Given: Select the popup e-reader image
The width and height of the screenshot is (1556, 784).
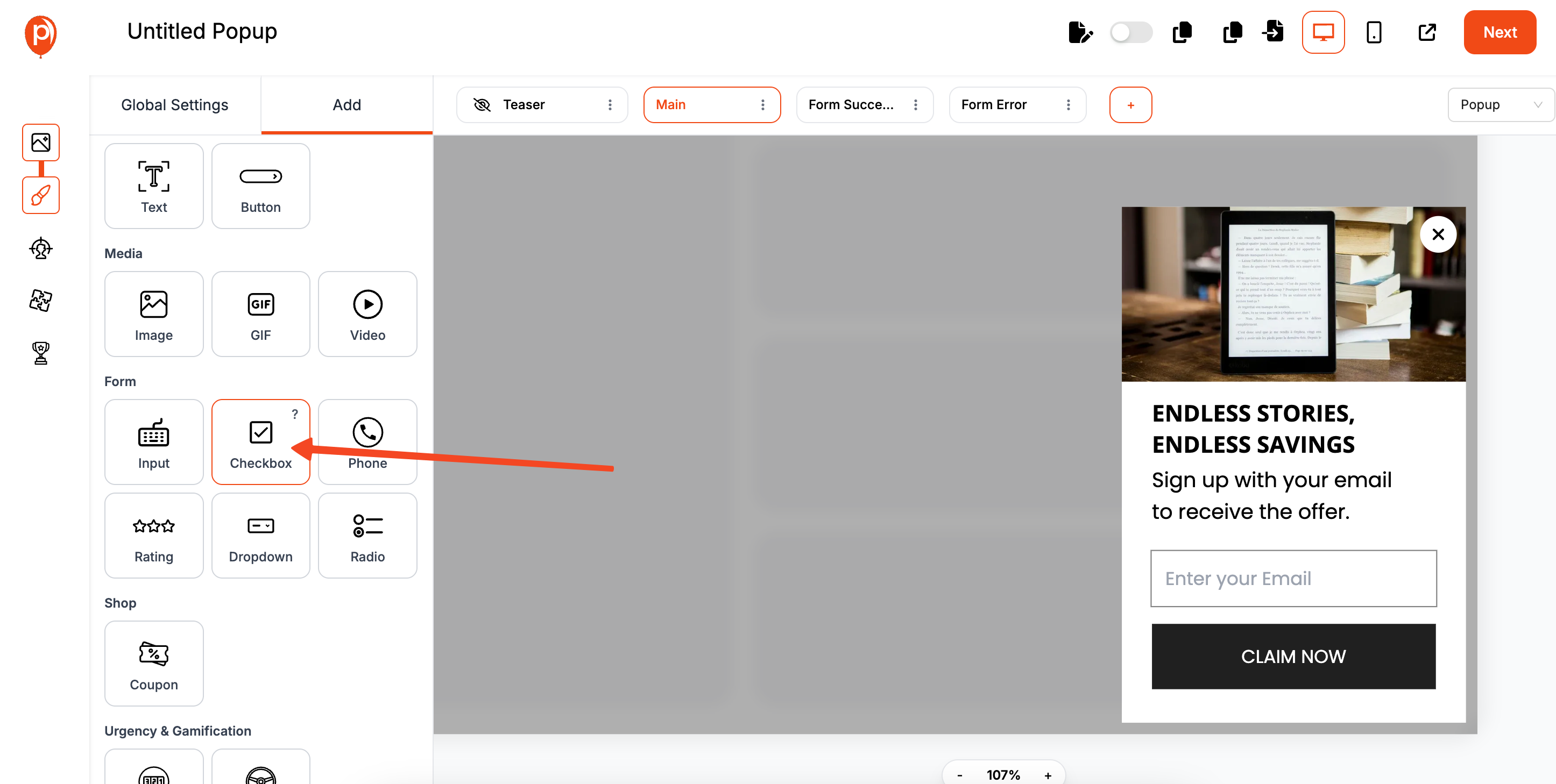Looking at the screenshot, I should pyautogui.click(x=1293, y=294).
